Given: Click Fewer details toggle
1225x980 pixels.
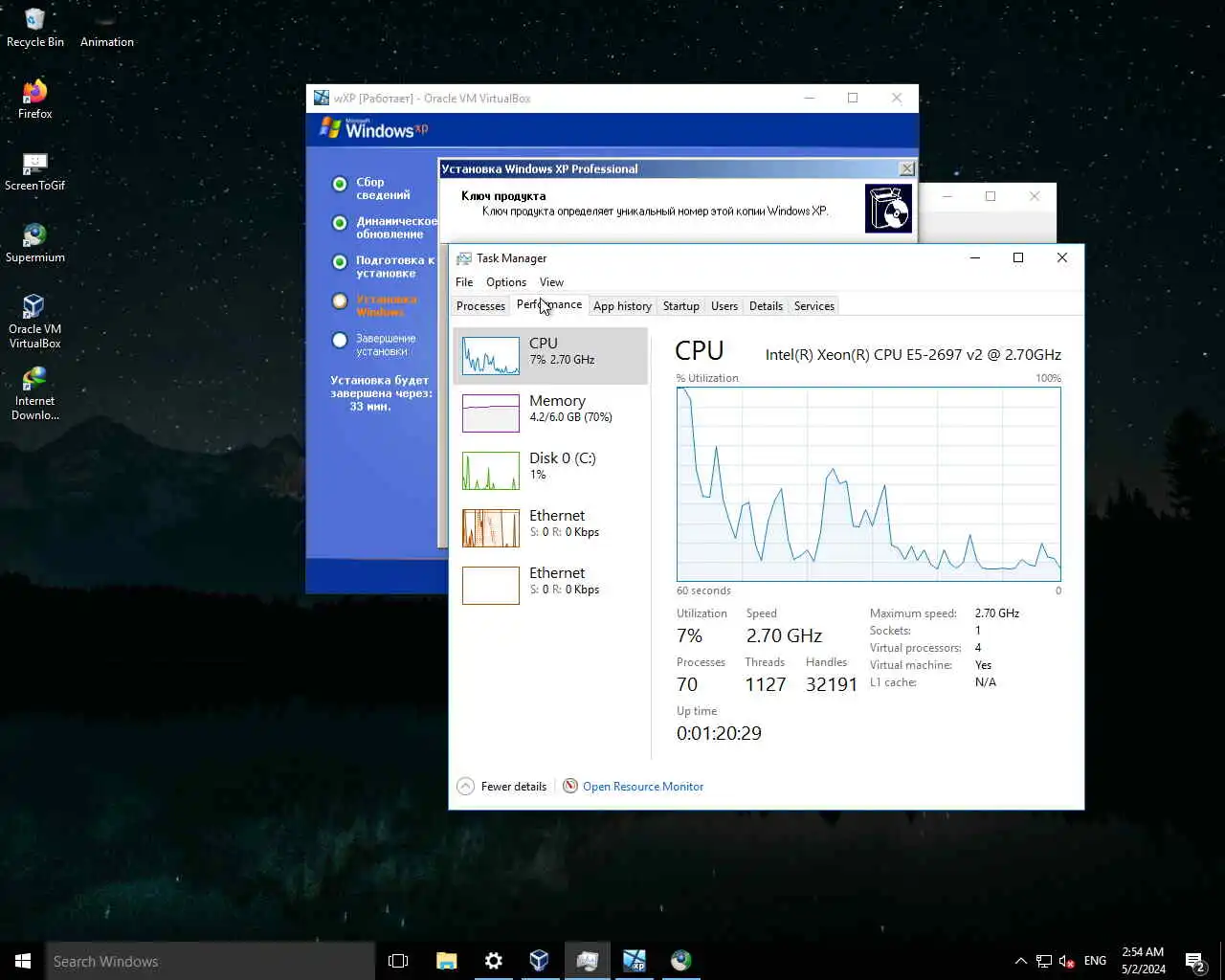Looking at the screenshot, I should tap(502, 787).
